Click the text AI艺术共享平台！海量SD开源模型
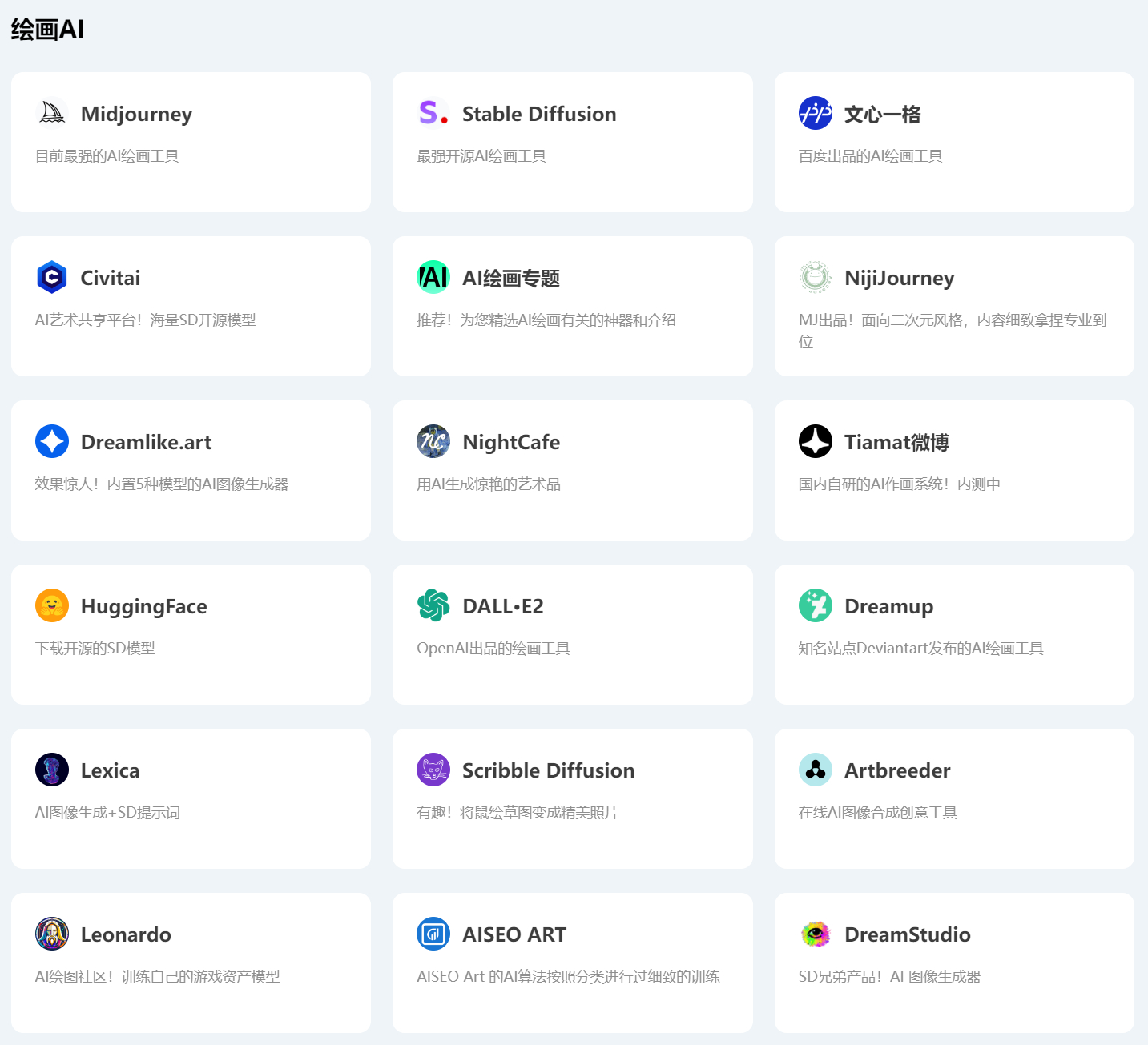 click(x=146, y=320)
